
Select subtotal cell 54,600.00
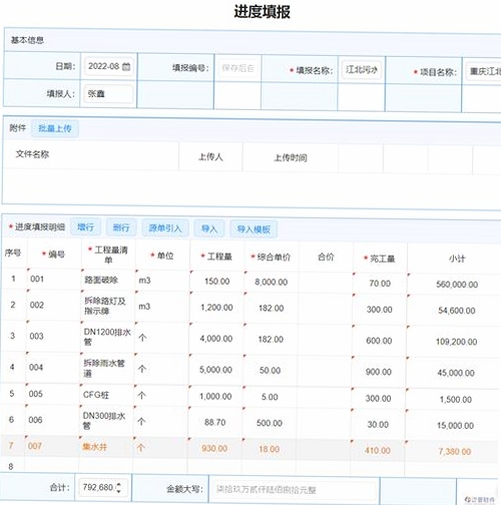[x=457, y=311]
